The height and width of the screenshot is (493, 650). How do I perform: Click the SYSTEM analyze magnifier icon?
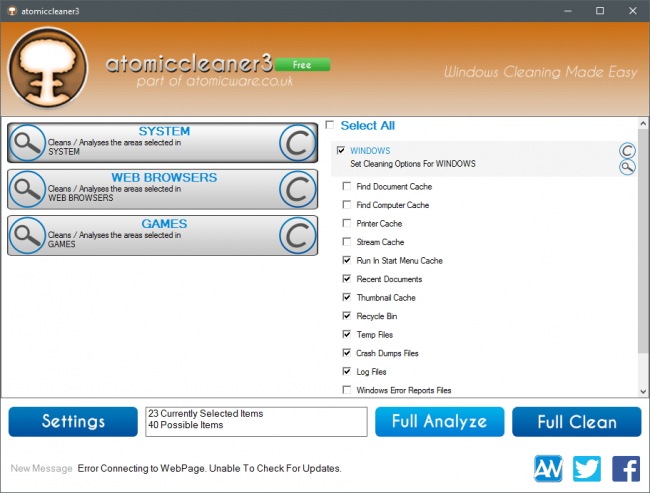point(27,143)
